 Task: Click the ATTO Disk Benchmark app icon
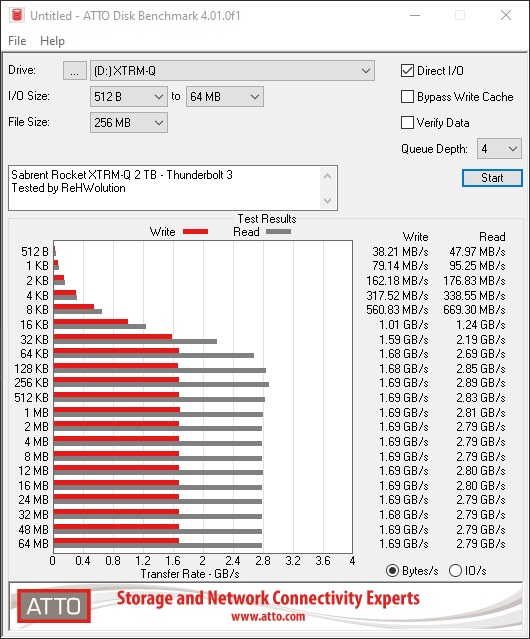pos(17,15)
